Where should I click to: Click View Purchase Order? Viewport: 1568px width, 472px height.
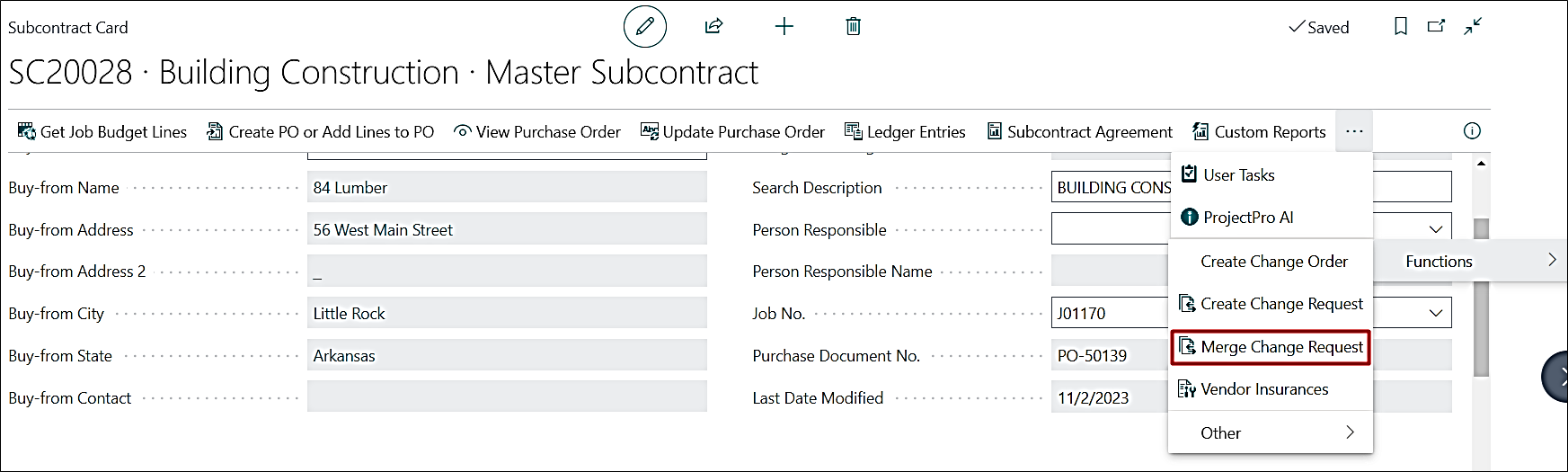point(537,132)
